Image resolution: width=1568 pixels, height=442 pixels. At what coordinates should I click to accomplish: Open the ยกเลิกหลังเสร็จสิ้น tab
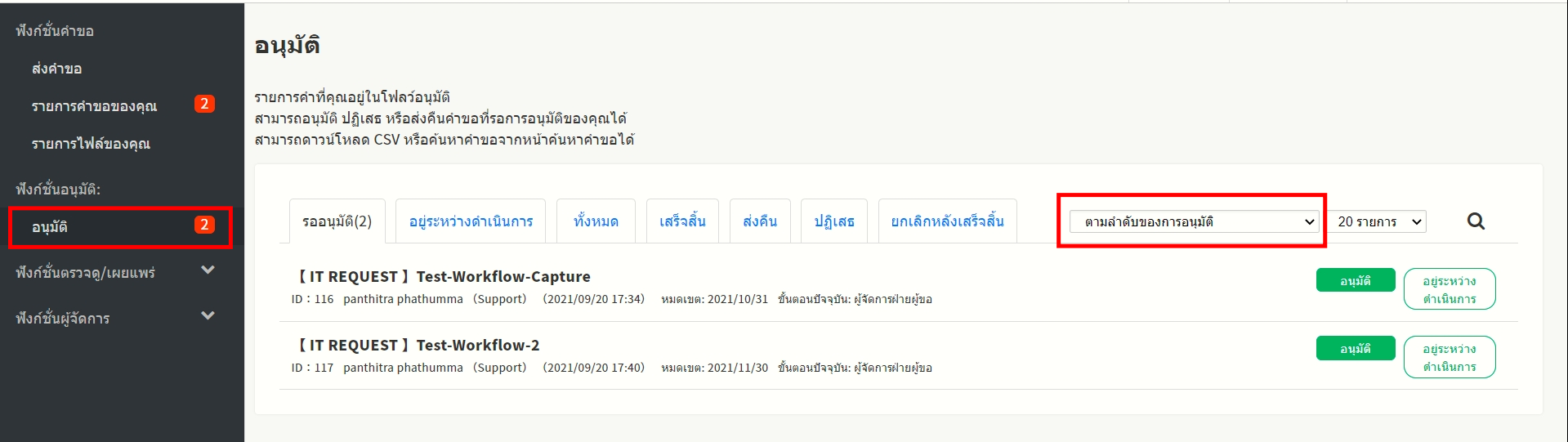[947, 221]
